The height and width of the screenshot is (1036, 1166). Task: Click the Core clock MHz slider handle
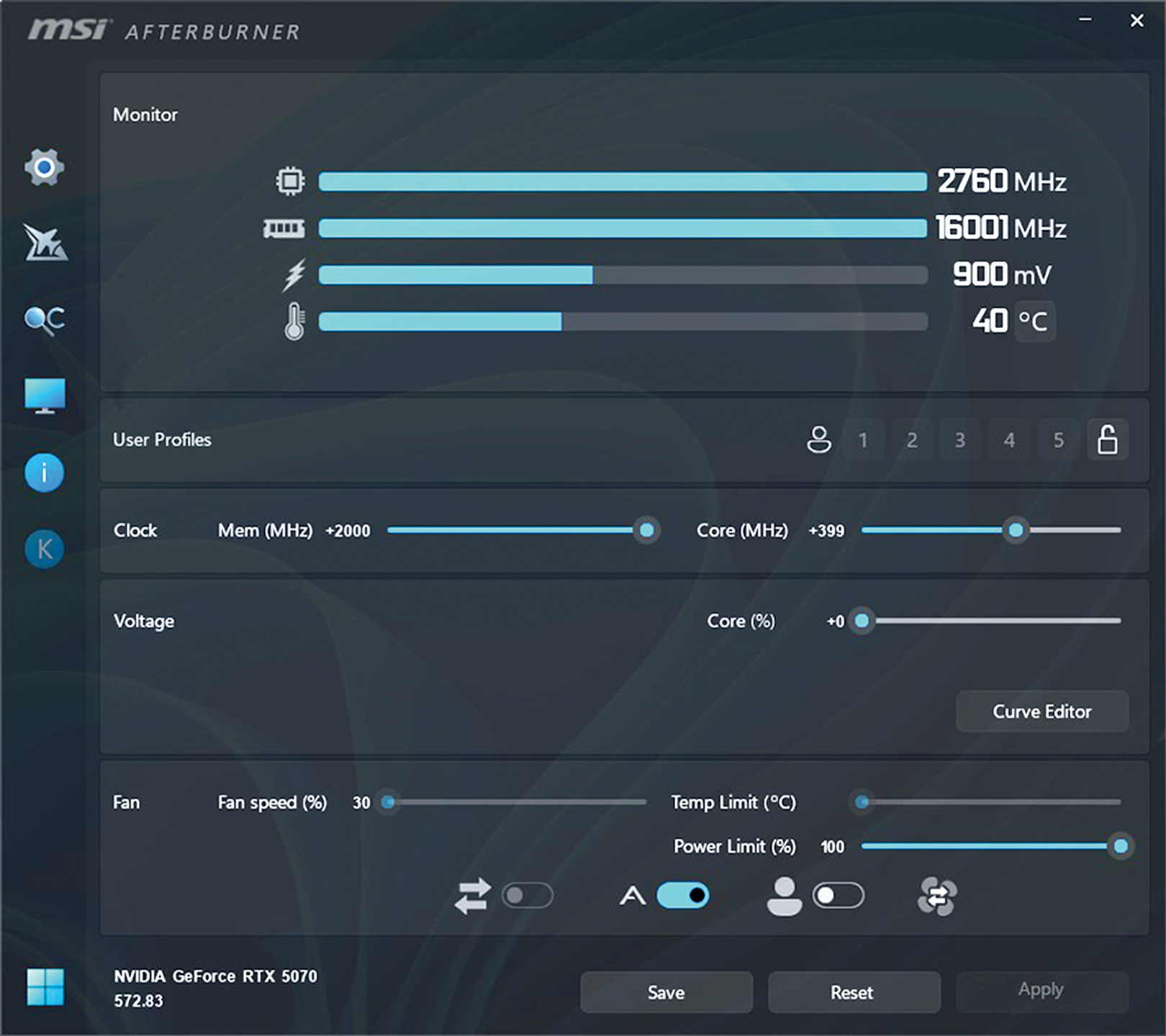pos(1016,530)
